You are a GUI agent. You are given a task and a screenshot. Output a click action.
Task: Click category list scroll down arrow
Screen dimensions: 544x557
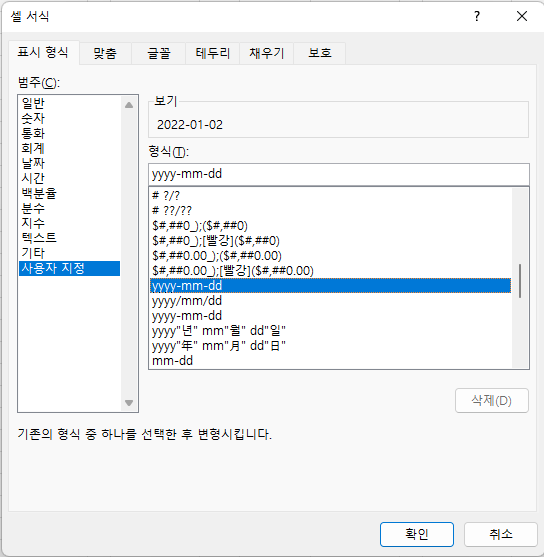129,403
